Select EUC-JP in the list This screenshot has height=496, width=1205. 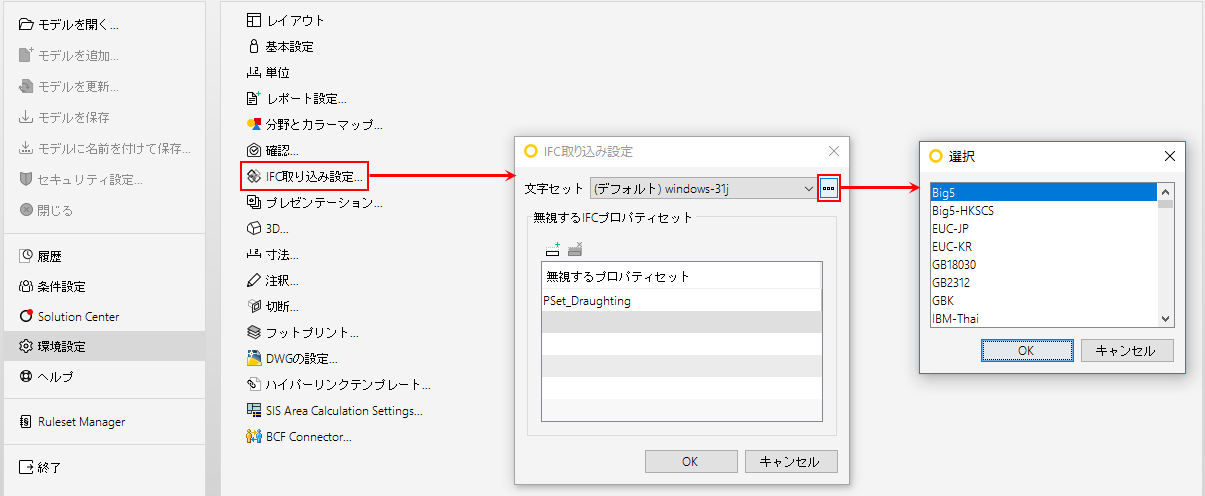1044,228
